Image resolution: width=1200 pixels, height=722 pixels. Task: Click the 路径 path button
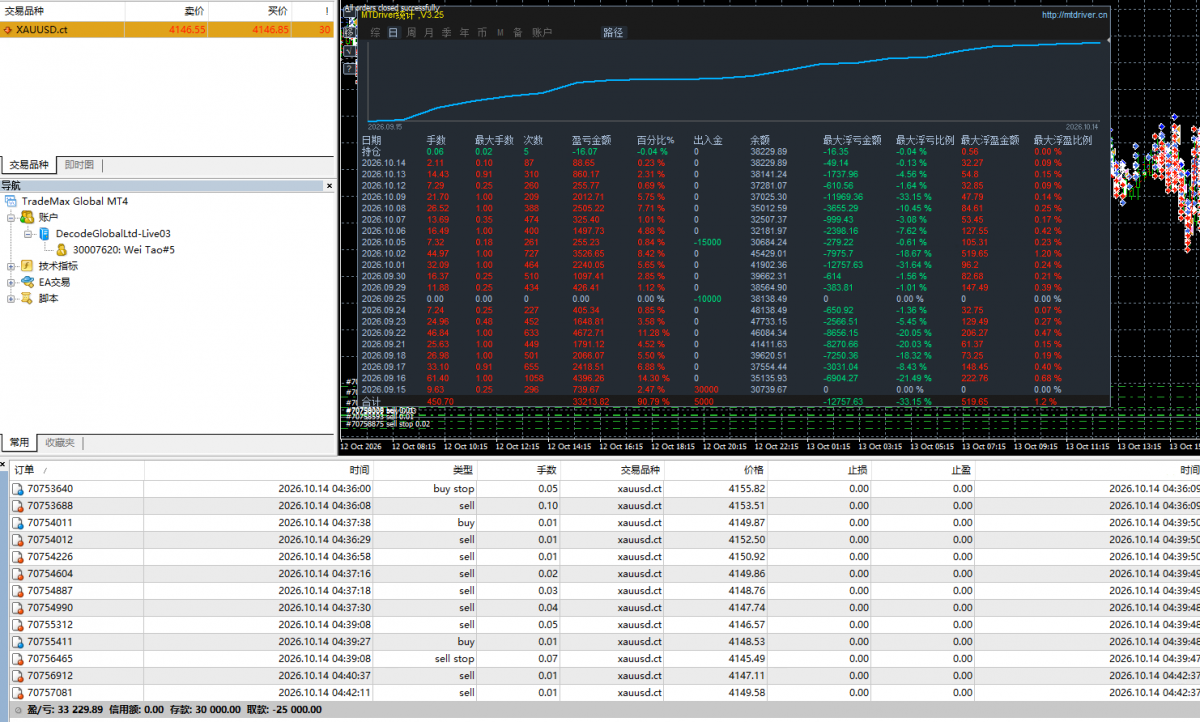click(x=613, y=33)
